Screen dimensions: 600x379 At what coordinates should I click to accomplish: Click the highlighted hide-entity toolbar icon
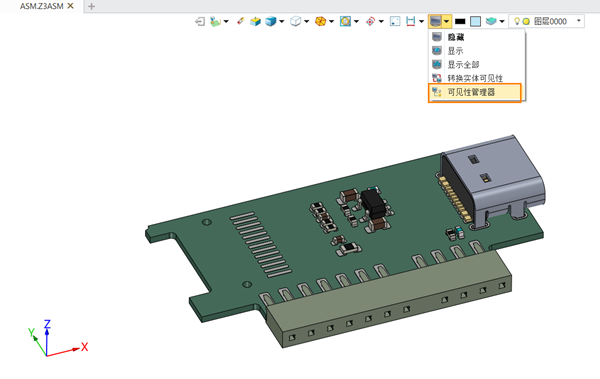coord(435,21)
